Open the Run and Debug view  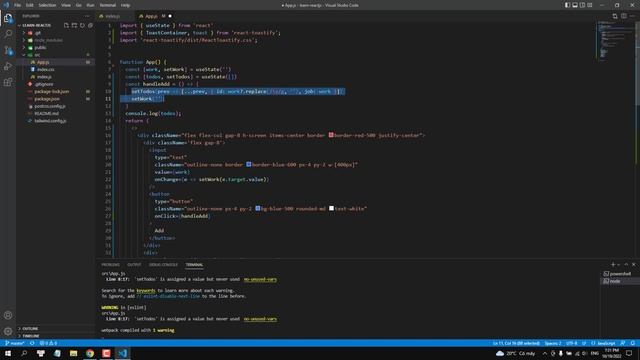(8, 66)
